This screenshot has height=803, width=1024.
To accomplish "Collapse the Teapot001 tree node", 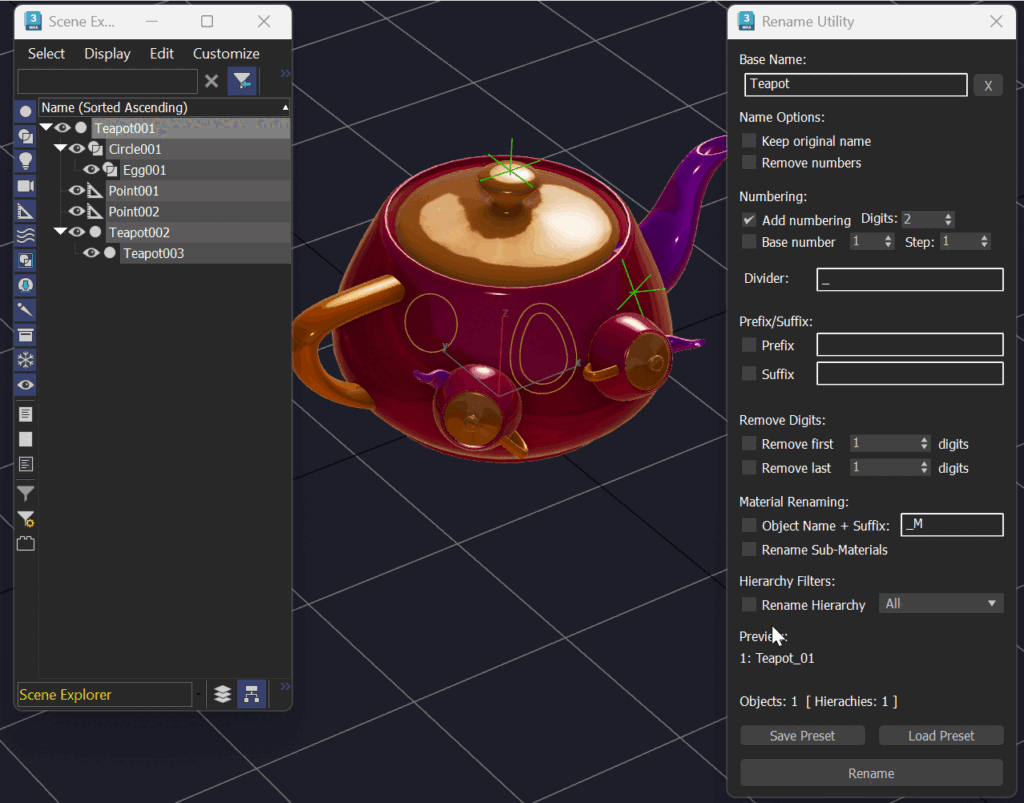I will (x=46, y=127).
